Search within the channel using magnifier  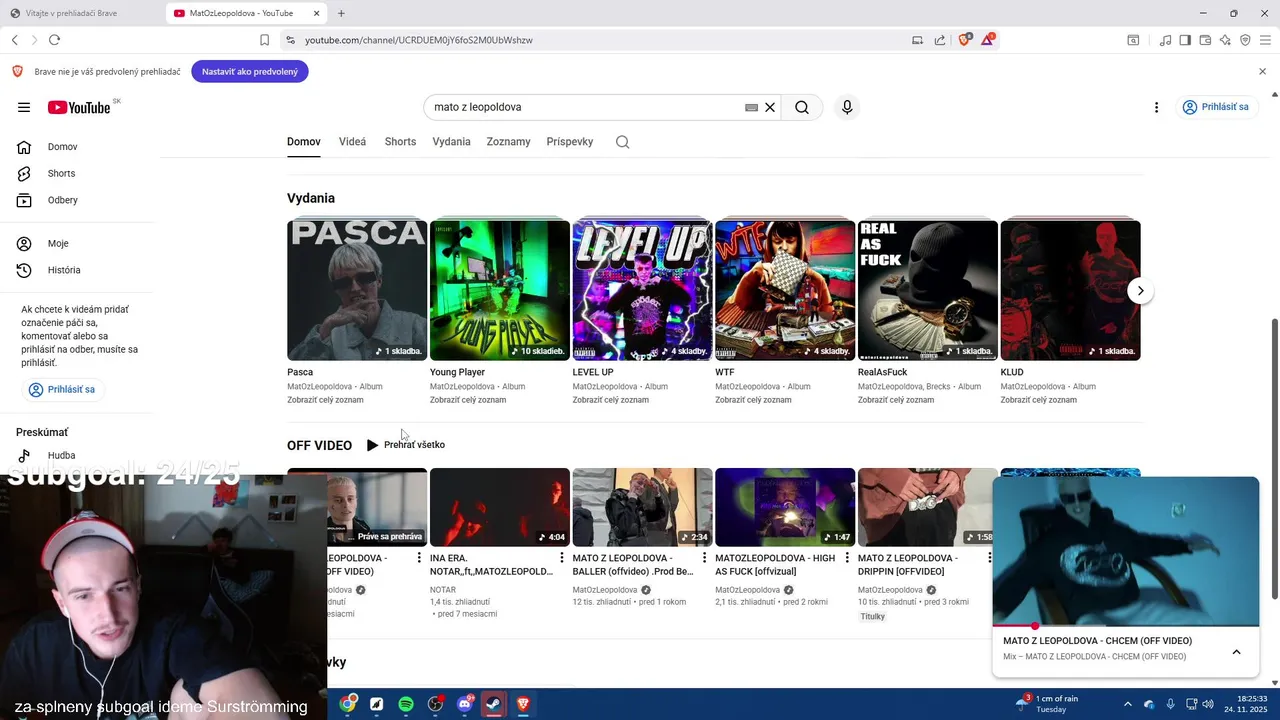pyautogui.click(x=622, y=142)
